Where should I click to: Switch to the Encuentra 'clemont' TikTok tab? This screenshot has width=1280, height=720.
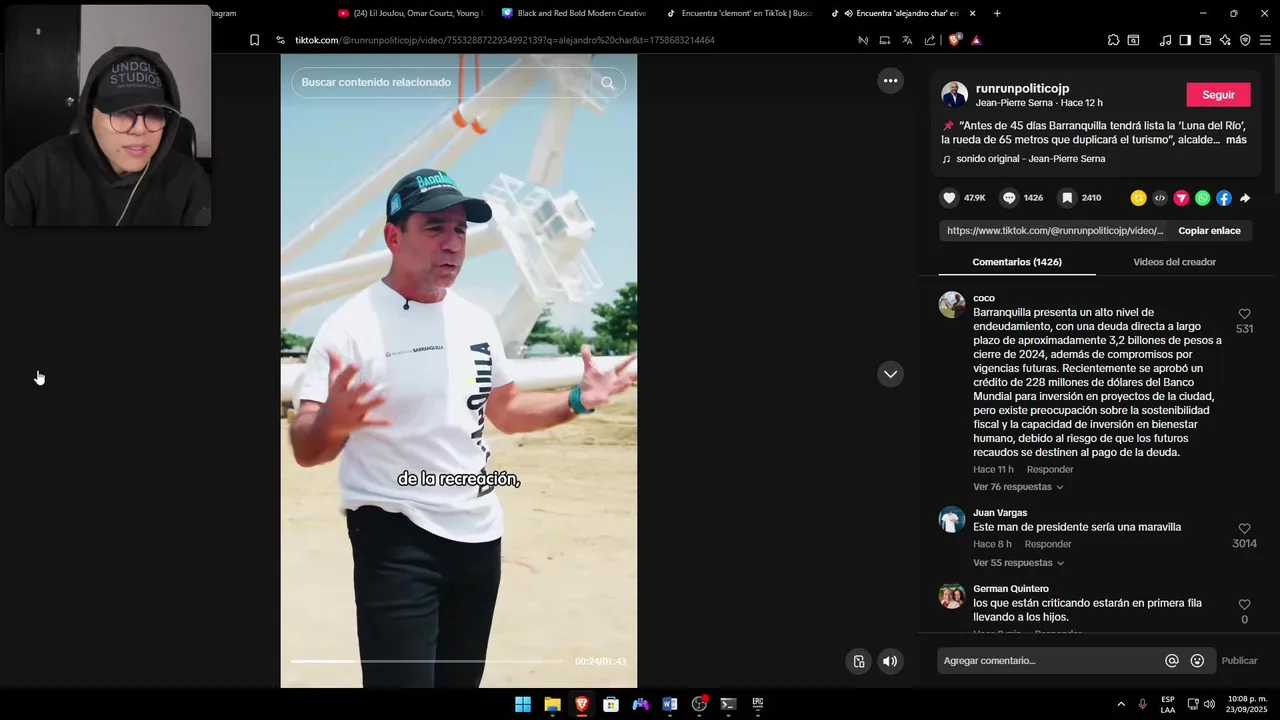click(739, 13)
